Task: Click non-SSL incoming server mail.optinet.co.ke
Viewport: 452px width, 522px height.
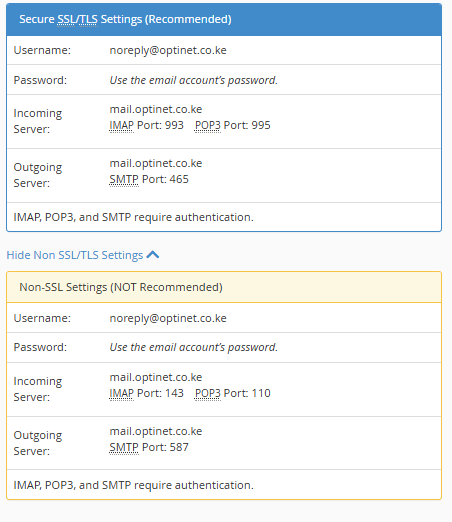Action: (x=156, y=377)
